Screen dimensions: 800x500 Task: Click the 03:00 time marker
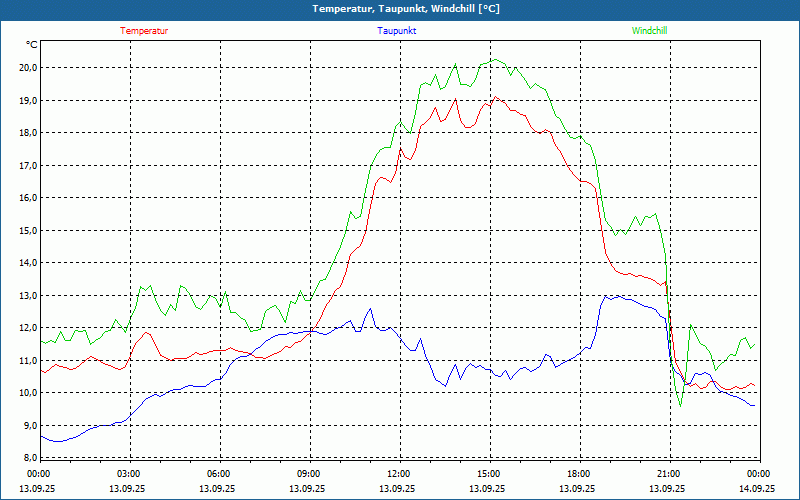click(x=128, y=474)
